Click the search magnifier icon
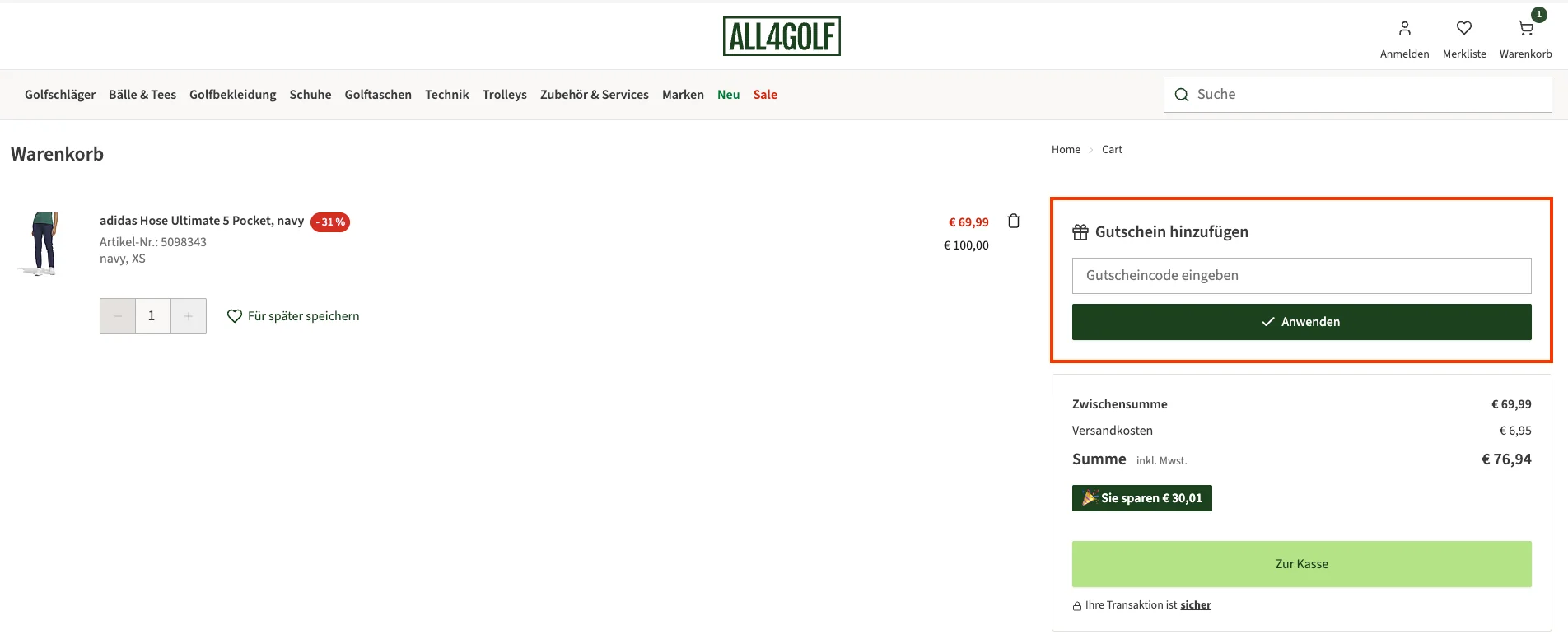Screen dimensions: 1568x639 point(1182,95)
